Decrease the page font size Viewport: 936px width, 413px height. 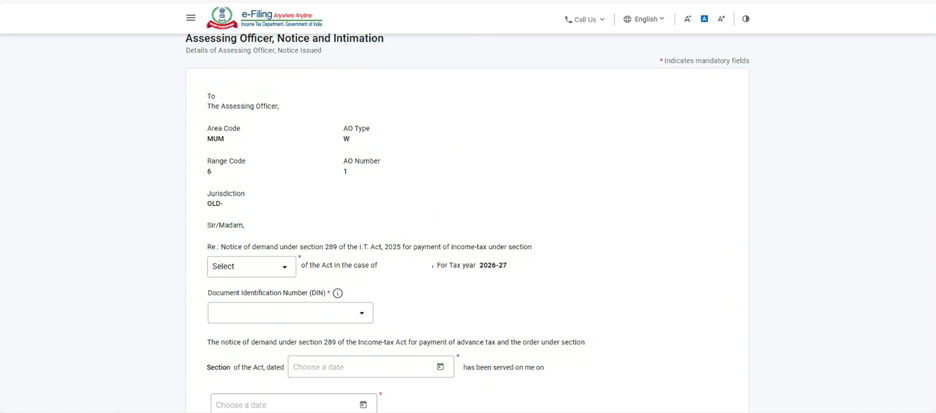tap(687, 19)
